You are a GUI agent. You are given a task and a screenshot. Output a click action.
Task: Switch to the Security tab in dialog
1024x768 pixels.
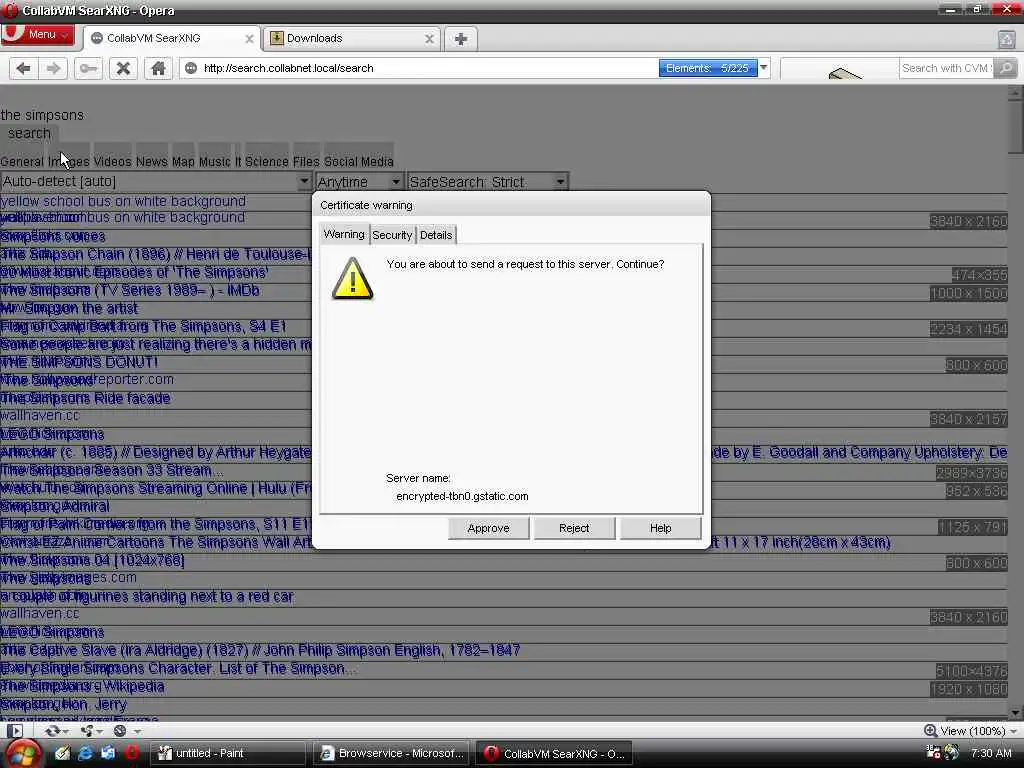392,235
